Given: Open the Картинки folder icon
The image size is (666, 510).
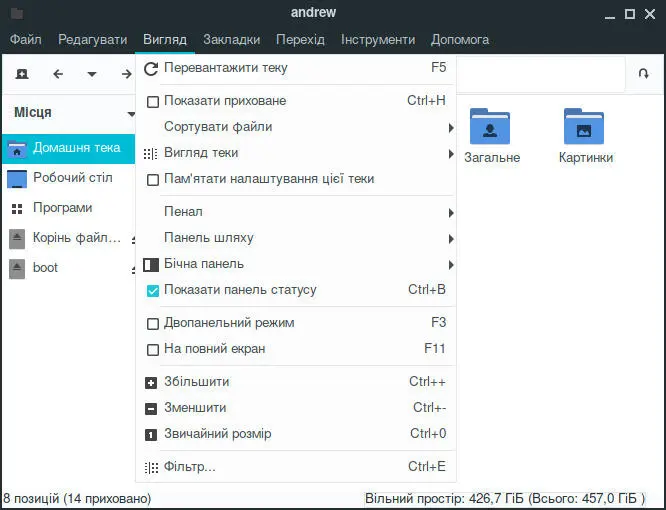Looking at the screenshot, I should tap(584, 127).
